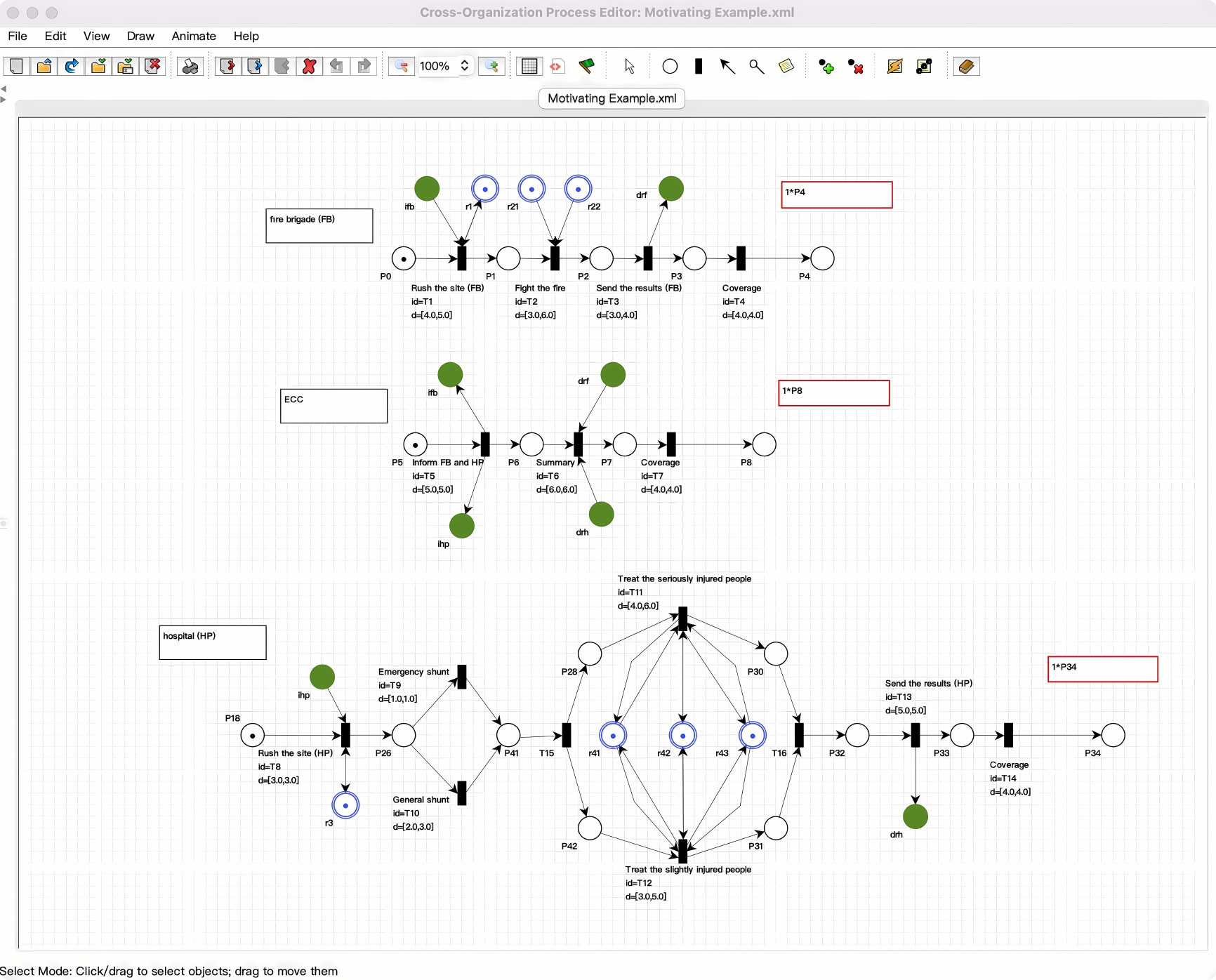
Task: Select the 1*P8 red annotation box
Action: point(834,393)
